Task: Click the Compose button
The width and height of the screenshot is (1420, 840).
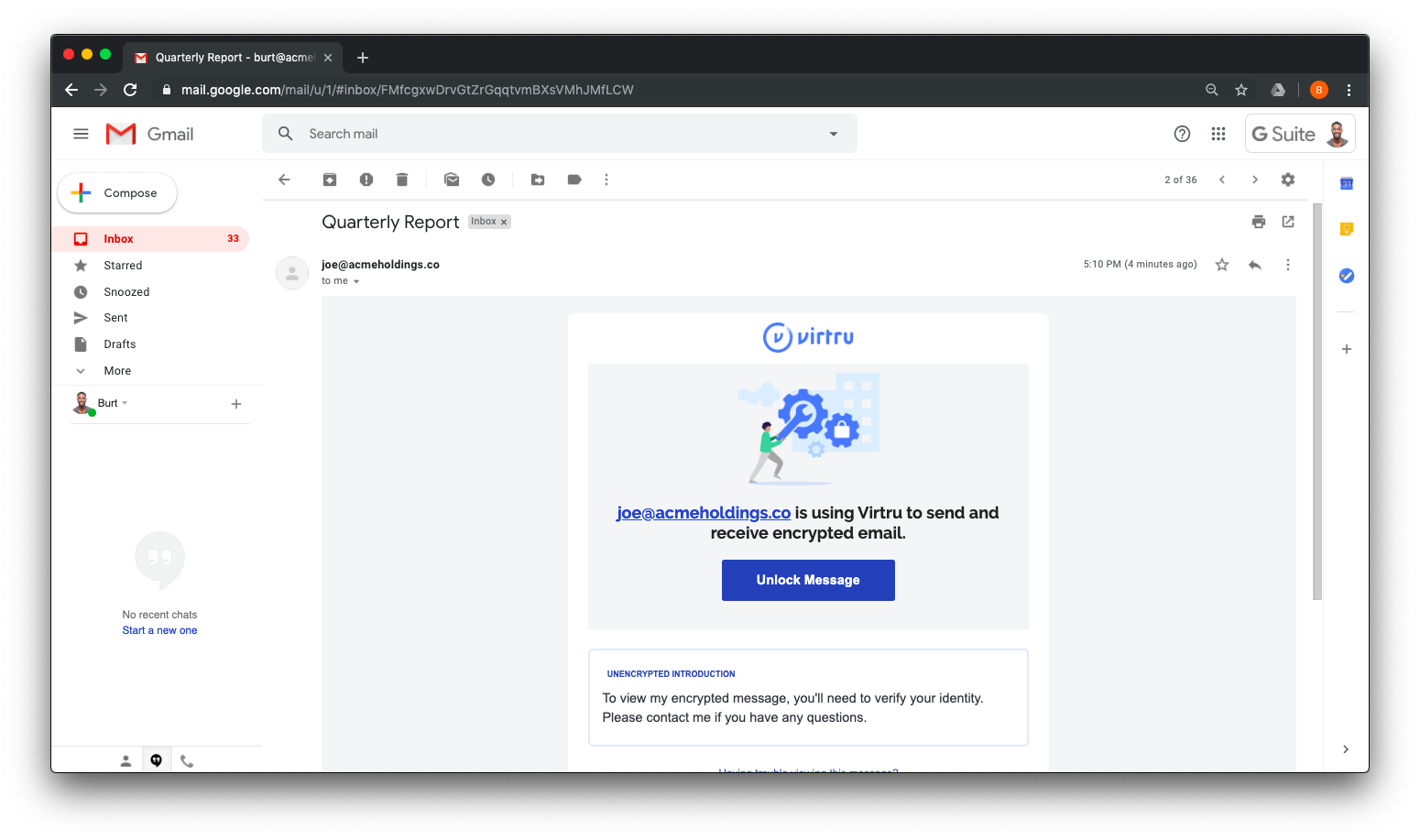Action: point(117,193)
